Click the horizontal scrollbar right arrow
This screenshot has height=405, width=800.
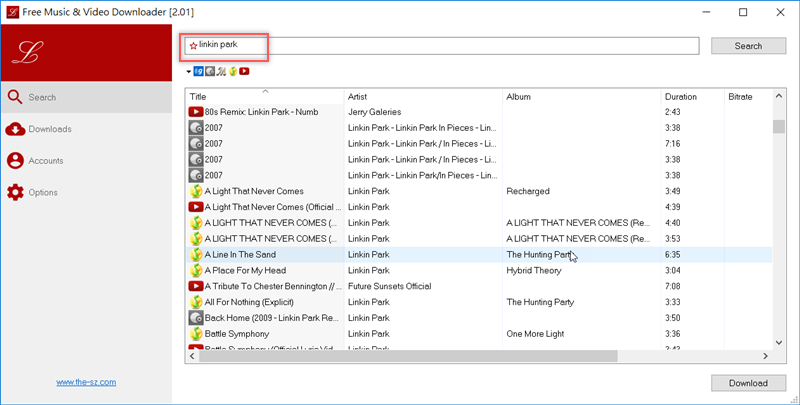(766, 356)
